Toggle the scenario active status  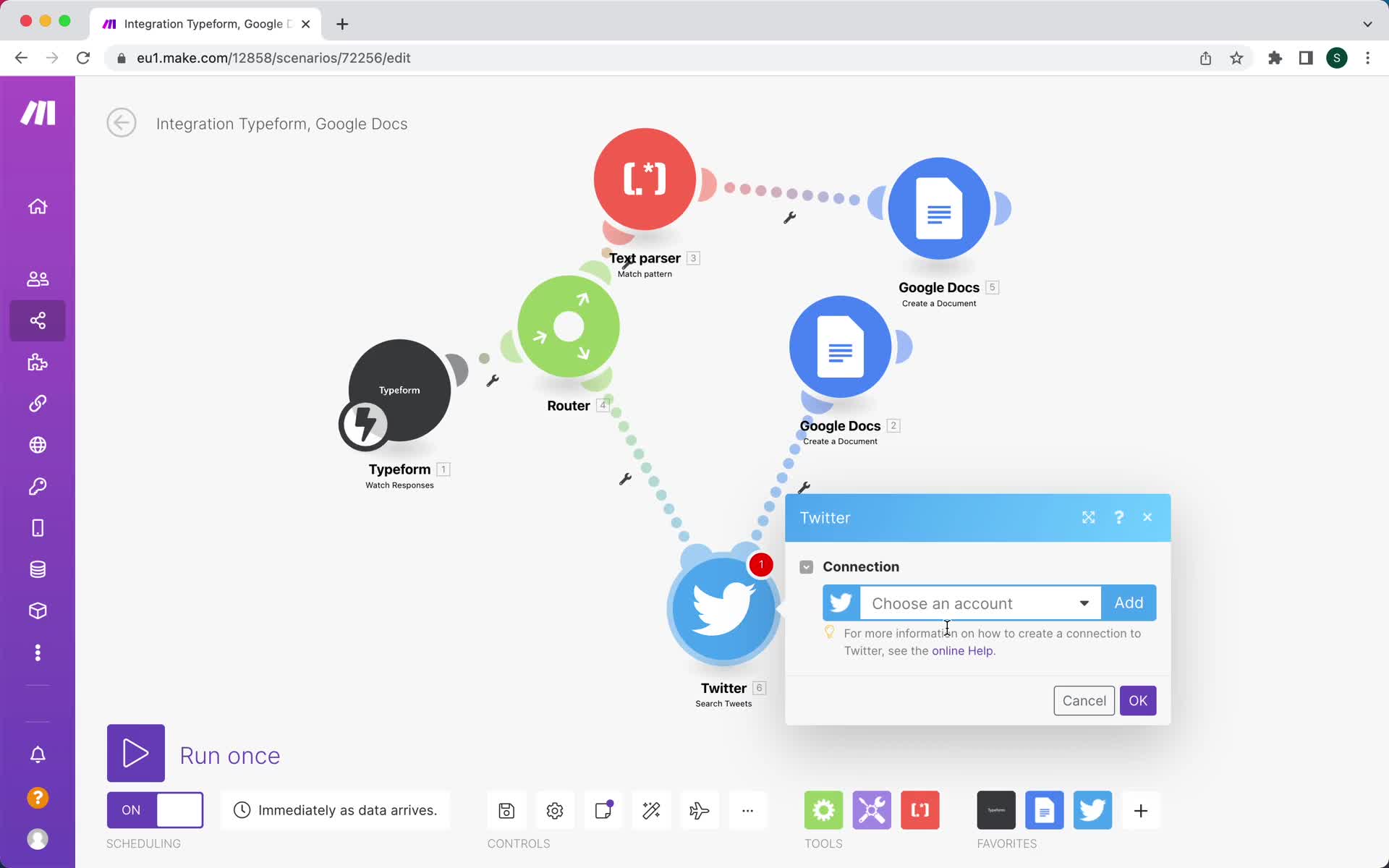coord(154,809)
